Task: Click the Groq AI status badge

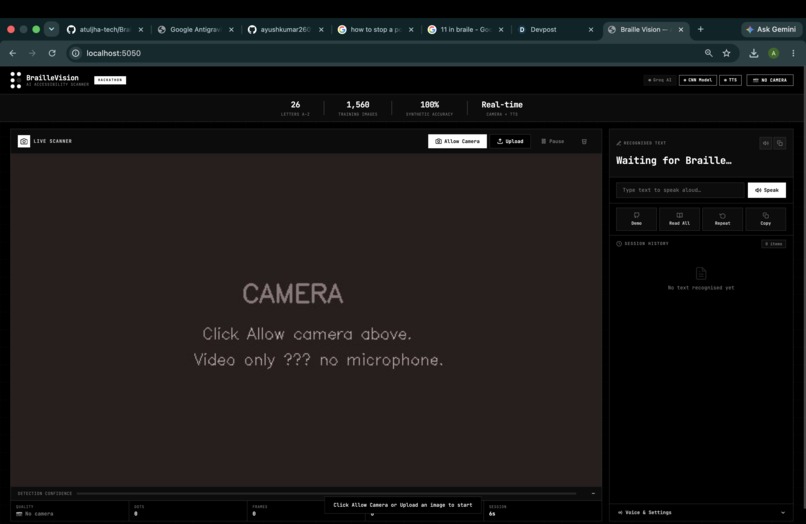Action: pyautogui.click(x=660, y=80)
